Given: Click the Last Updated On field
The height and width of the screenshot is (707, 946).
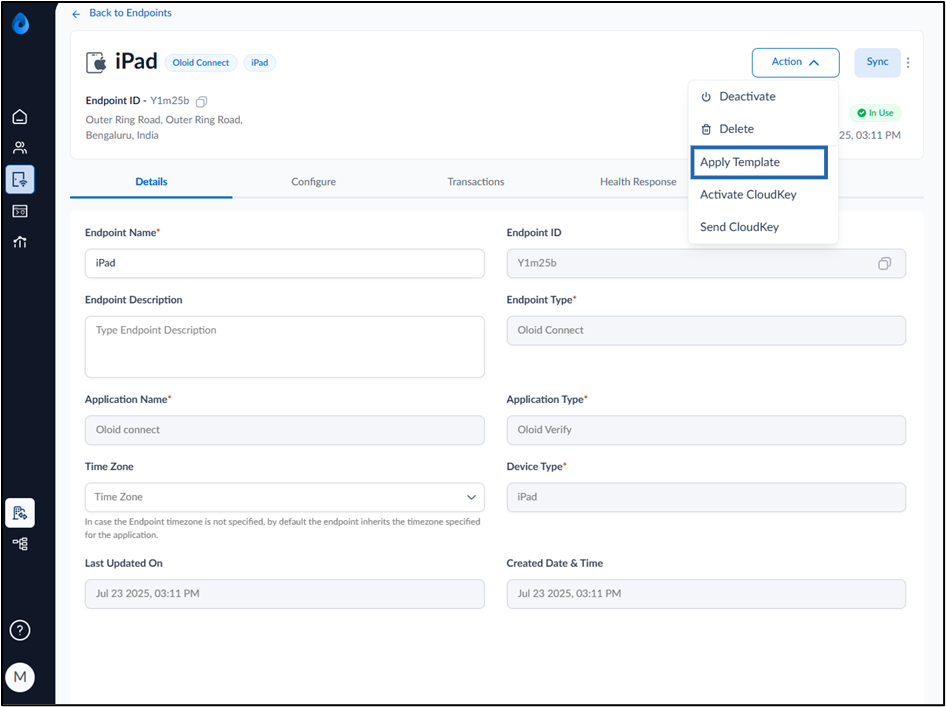Looking at the screenshot, I should (x=285, y=594).
